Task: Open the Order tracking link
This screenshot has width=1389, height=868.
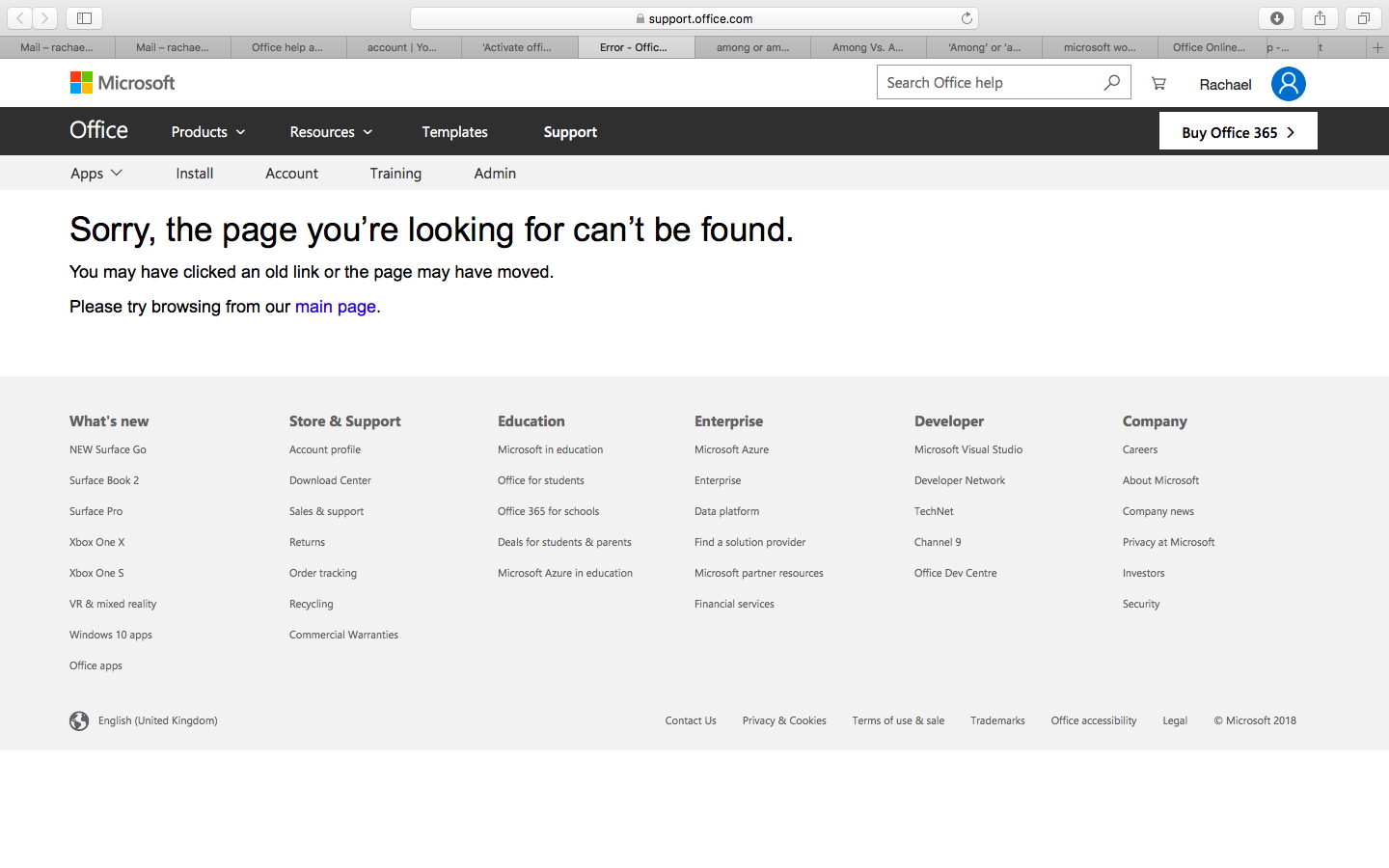Action: [x=323, y=573]
